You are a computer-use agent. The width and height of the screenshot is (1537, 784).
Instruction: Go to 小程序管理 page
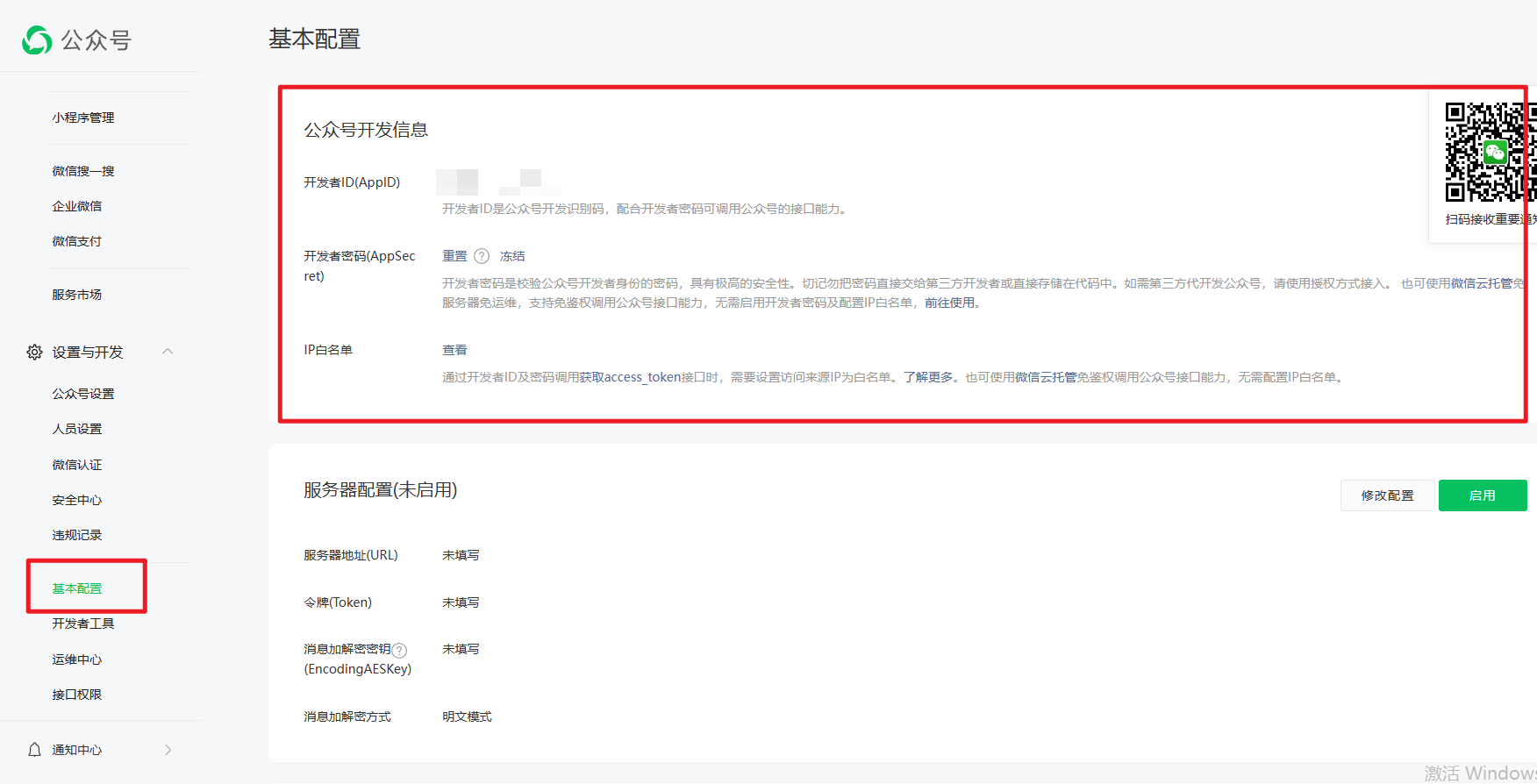pos(83,118)
